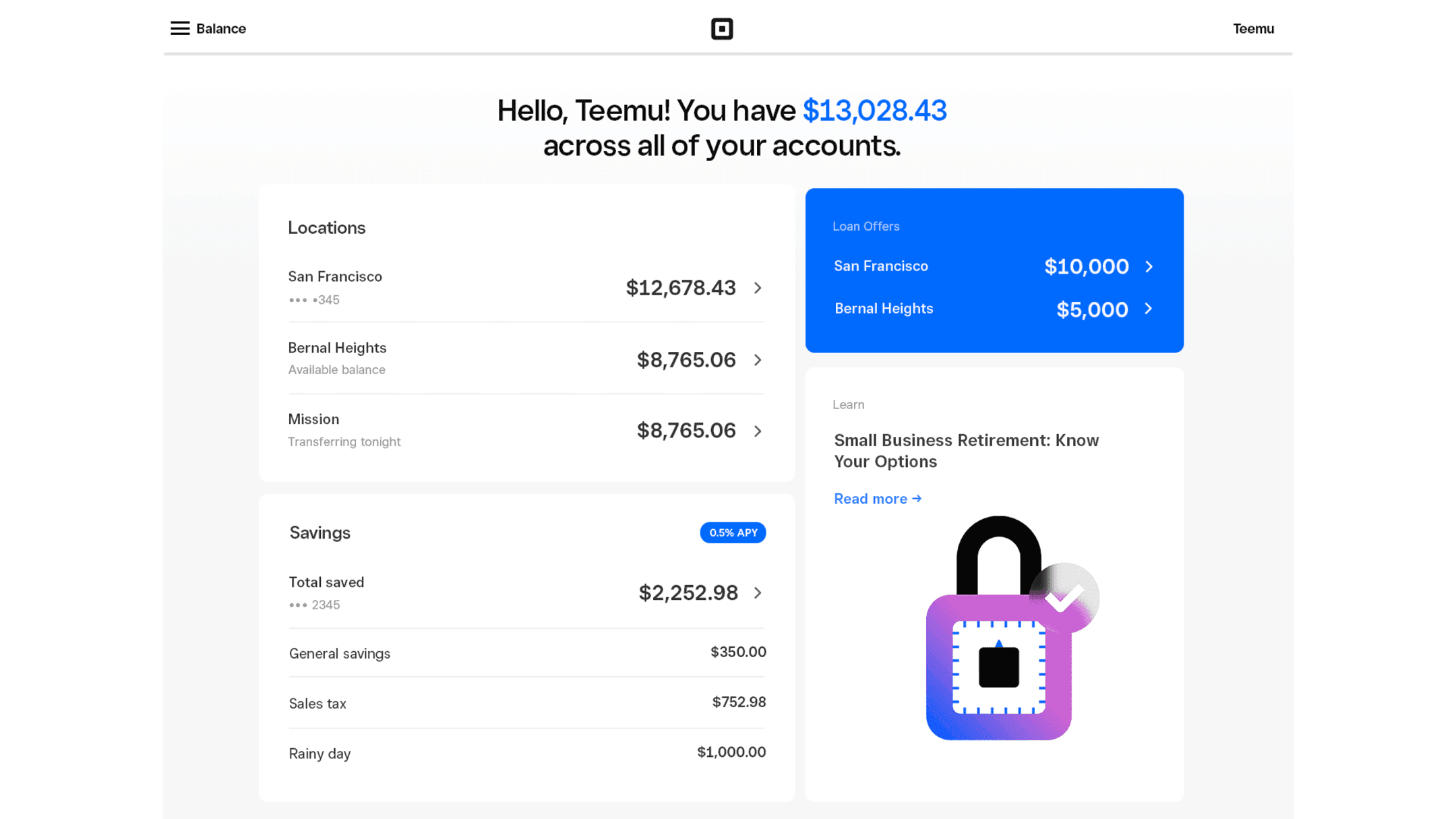Image resolution: width=1456 pixels, height=819 pixels.
Task: Open San Francisco $10,000 loan offer arrow
Action: (1149, 267)
